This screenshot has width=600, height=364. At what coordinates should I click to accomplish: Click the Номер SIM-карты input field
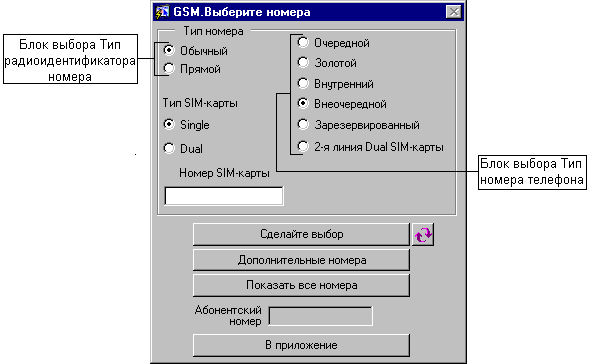point(224,196)
